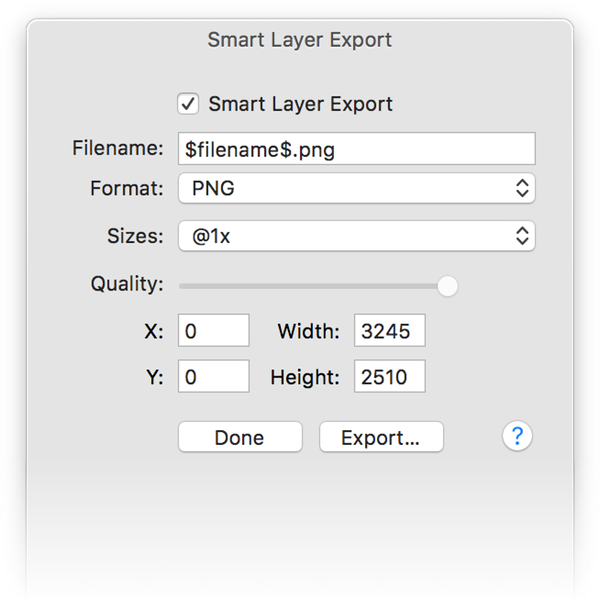Click the chevron arrows of Format dropdown
The height and width of the screenshot is (598, 600).
(521, 188)
